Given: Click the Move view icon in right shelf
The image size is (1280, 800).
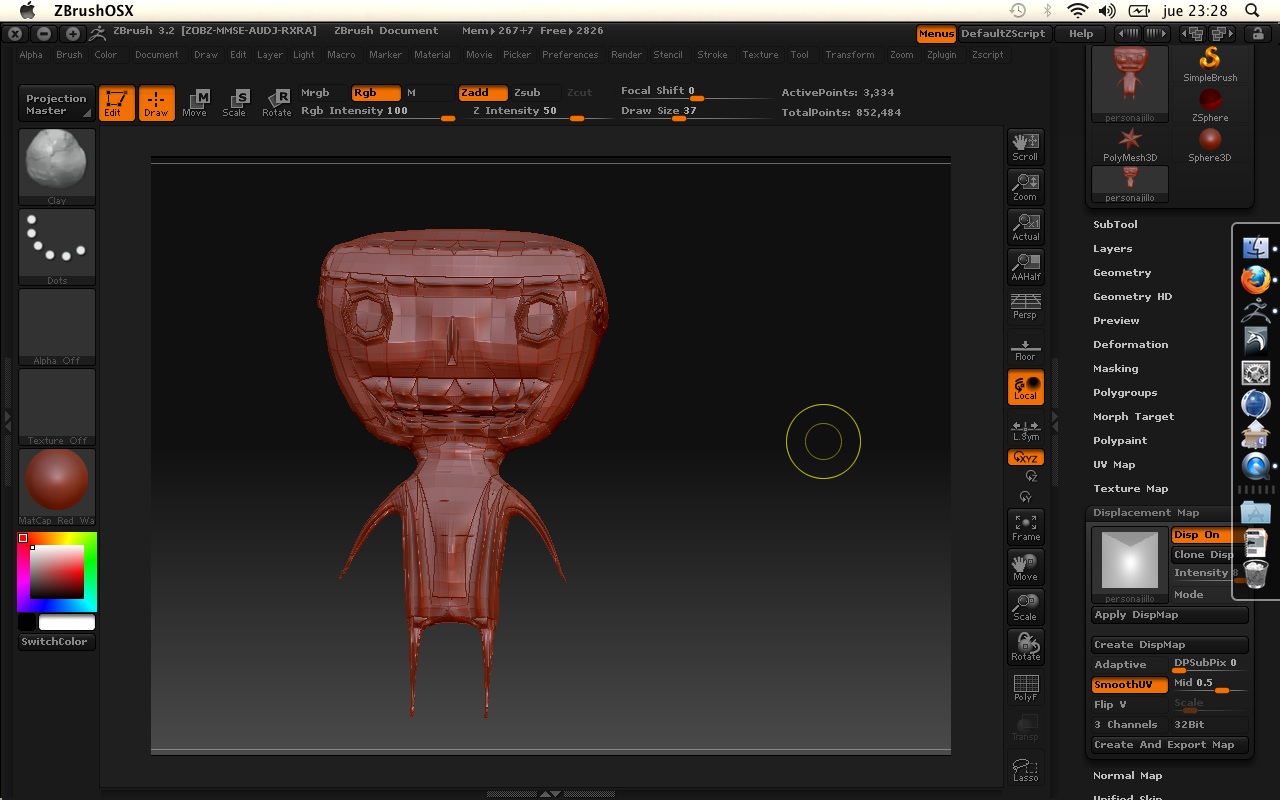Looking at the screenshot, I should click(x=1025, y=567).
